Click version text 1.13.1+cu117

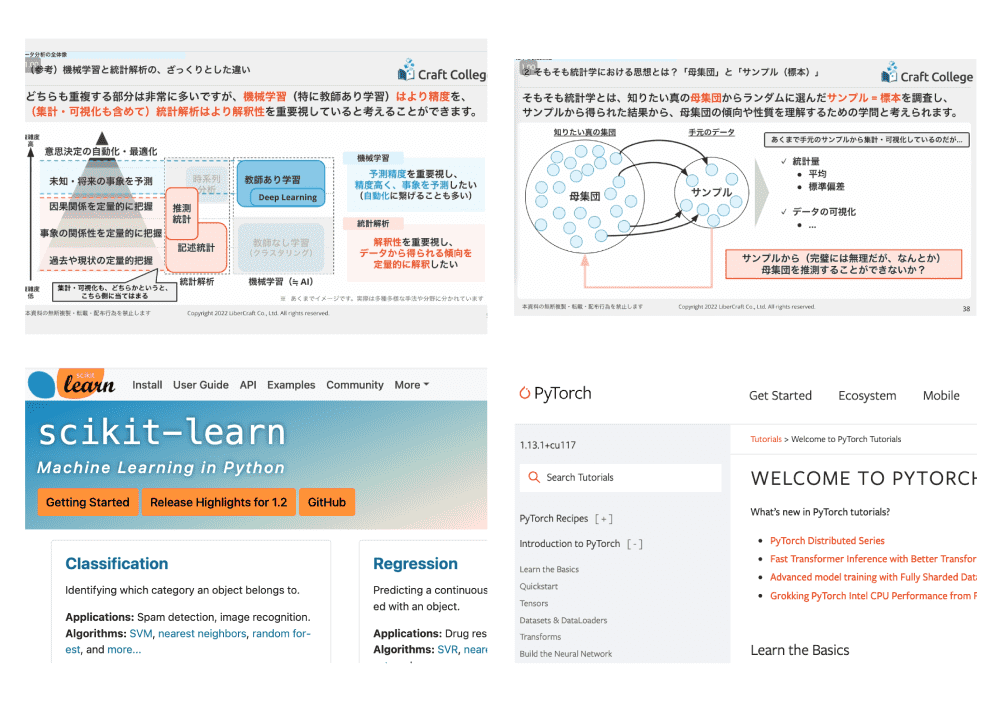548,445
